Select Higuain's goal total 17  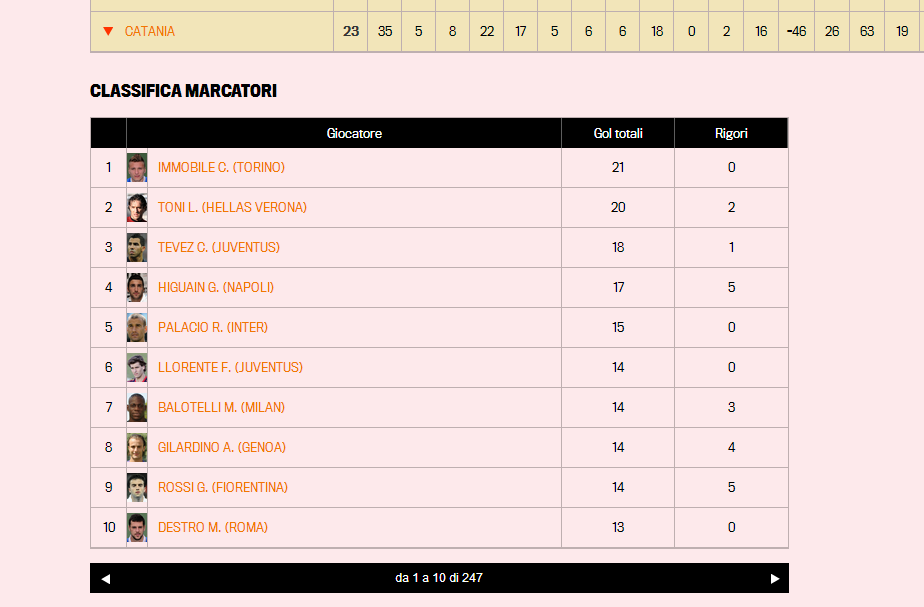(x=618, y=288)
